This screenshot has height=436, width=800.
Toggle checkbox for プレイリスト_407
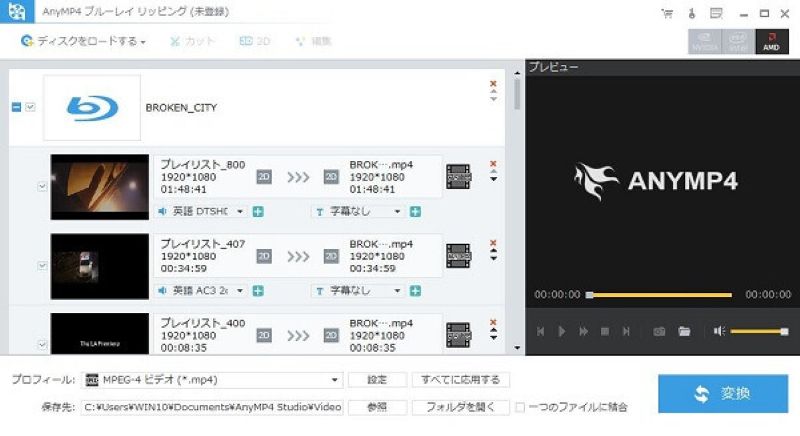click(x=42, y=266)
